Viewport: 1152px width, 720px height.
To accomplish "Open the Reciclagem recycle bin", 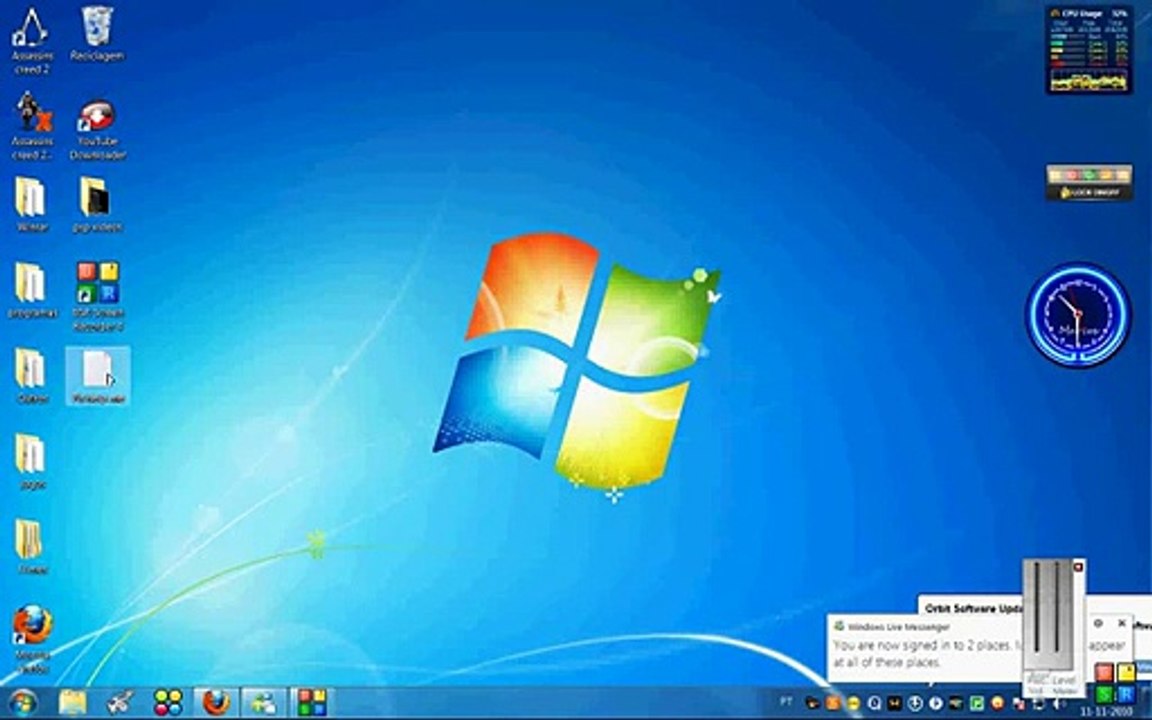I will 97,34.
